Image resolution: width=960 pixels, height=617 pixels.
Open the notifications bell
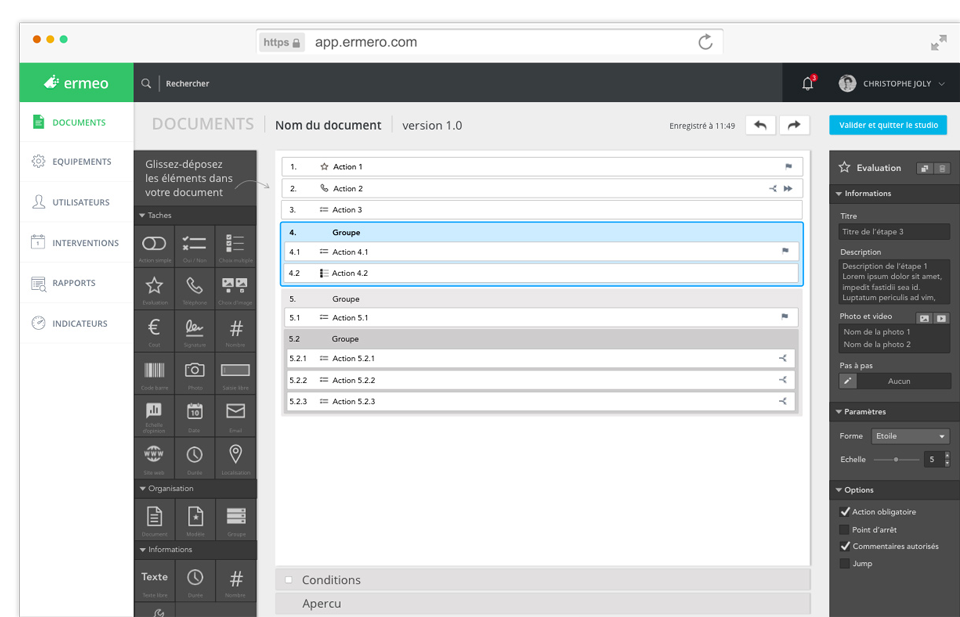pyautogui.click(x=808, y=84)
